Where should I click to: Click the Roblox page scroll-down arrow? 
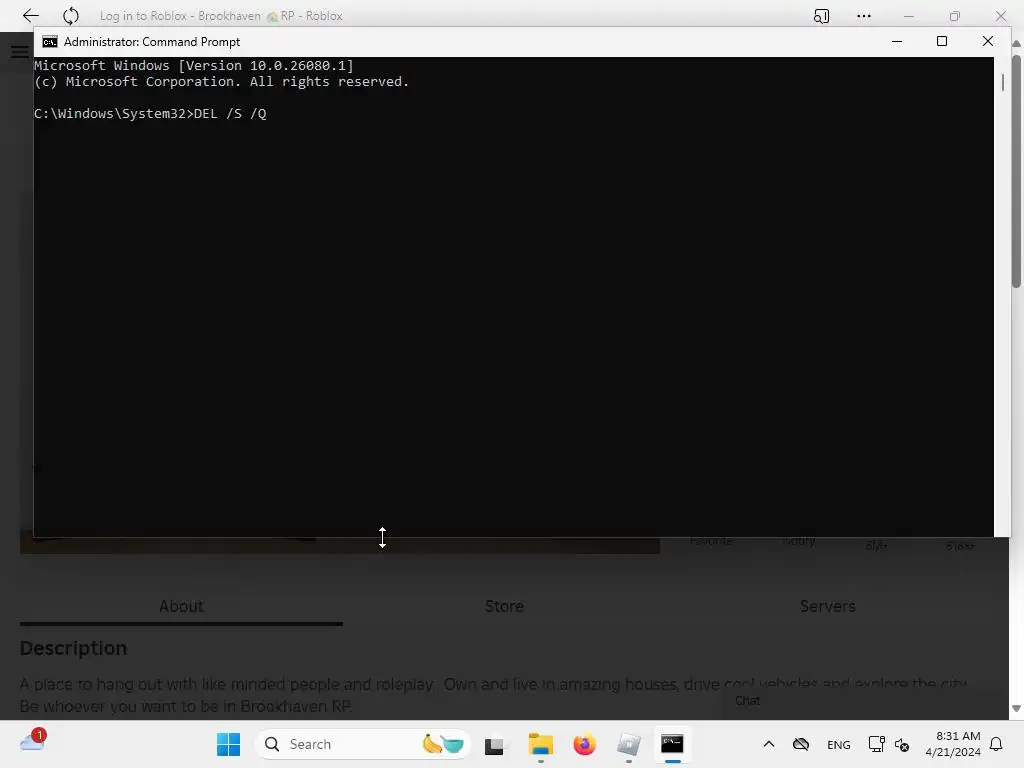click(x=1016, y=709)
